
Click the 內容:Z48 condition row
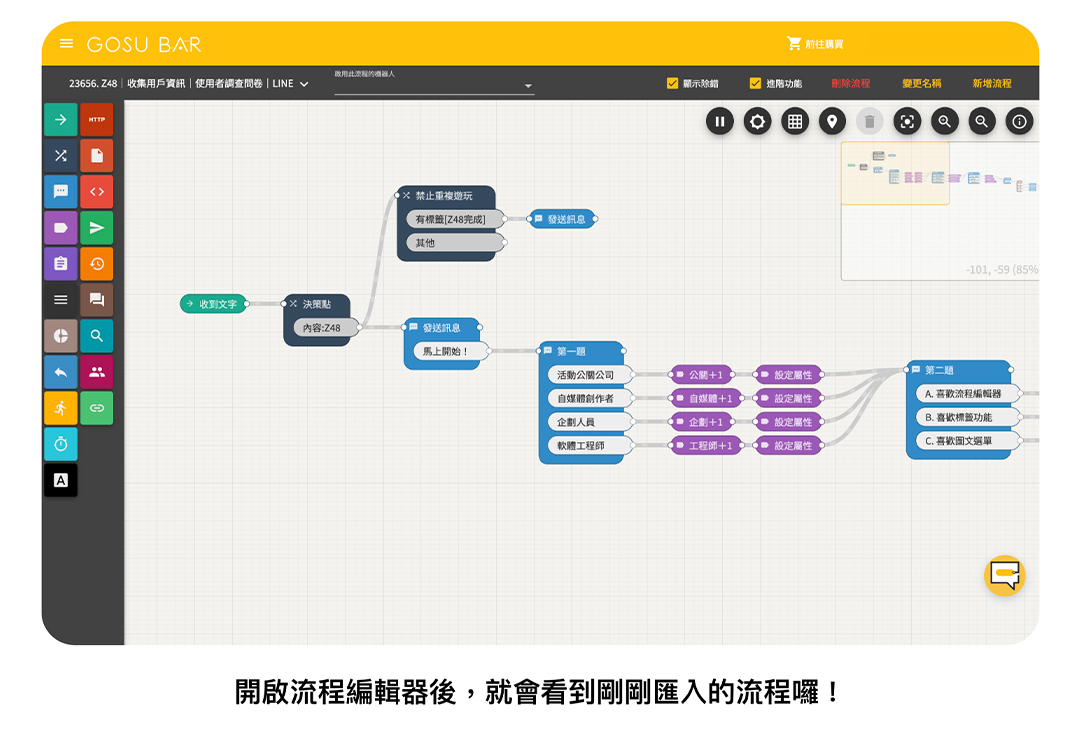pos(326,328)
